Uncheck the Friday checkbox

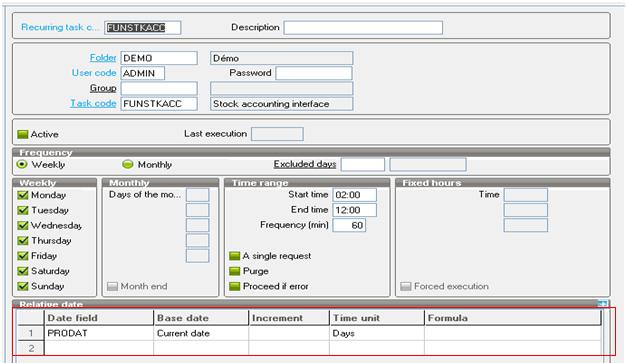click(x=23, y=256)
